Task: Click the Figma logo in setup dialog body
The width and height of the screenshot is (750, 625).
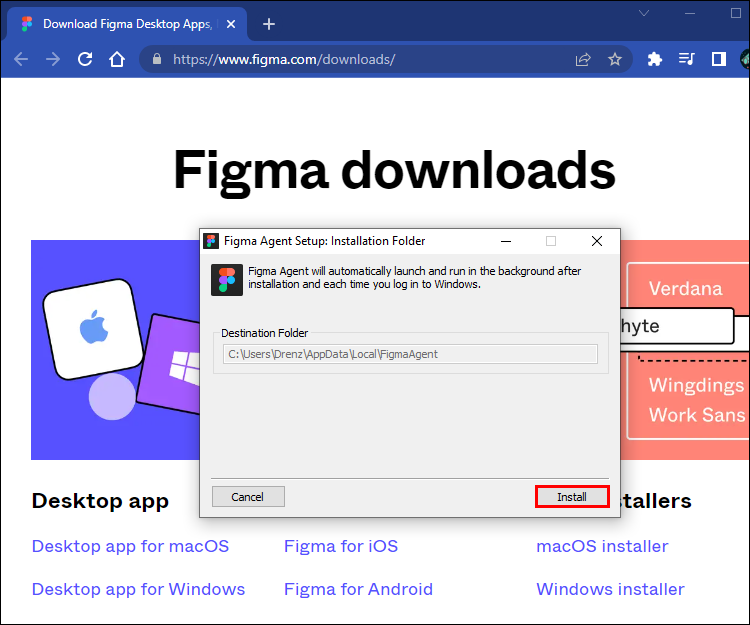Action: (x=227, y=280)
